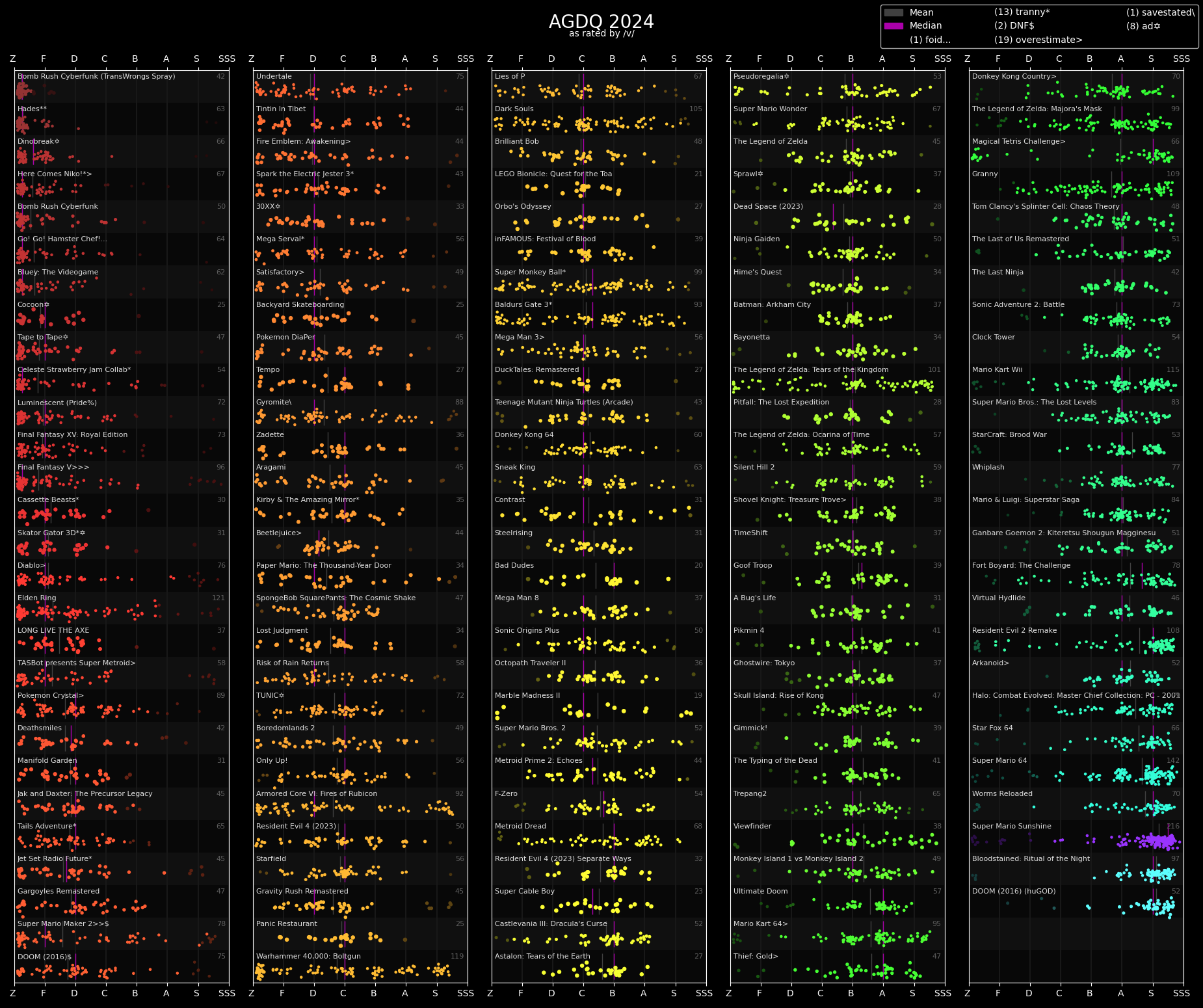Click the "Marble Madness II" label

(x=527, y=696)
